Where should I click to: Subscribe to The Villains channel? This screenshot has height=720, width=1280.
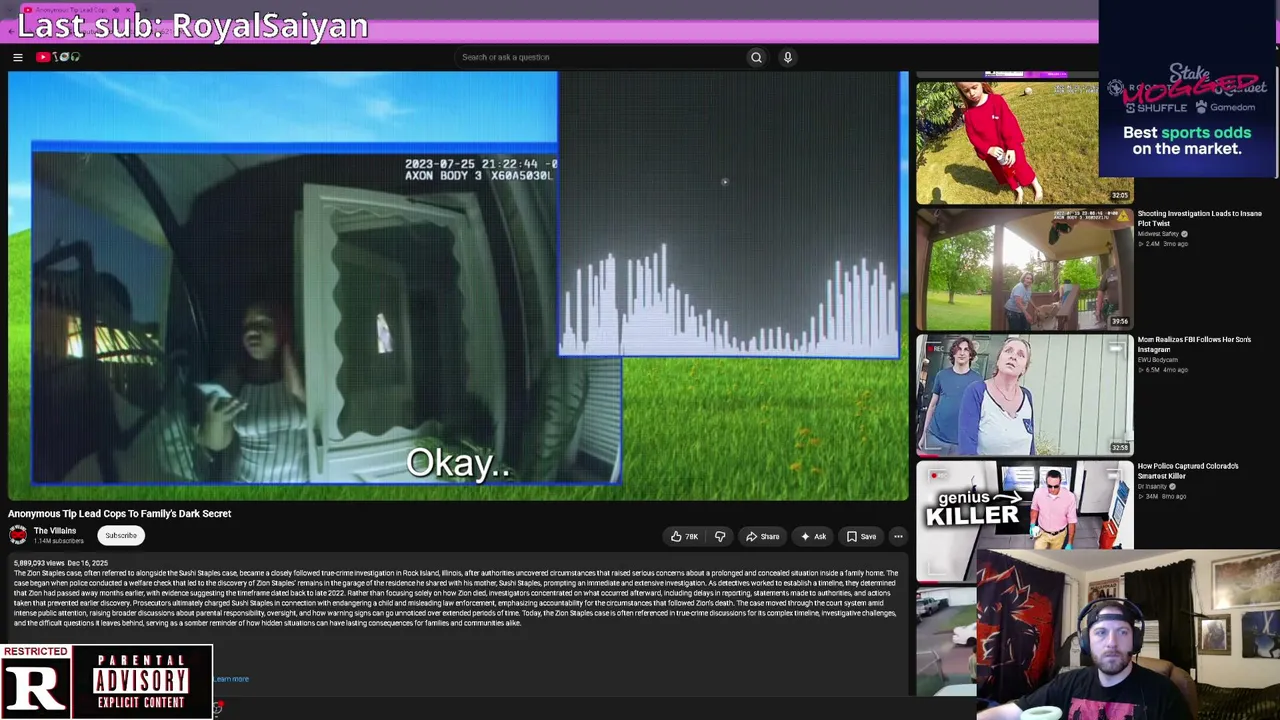121,535
